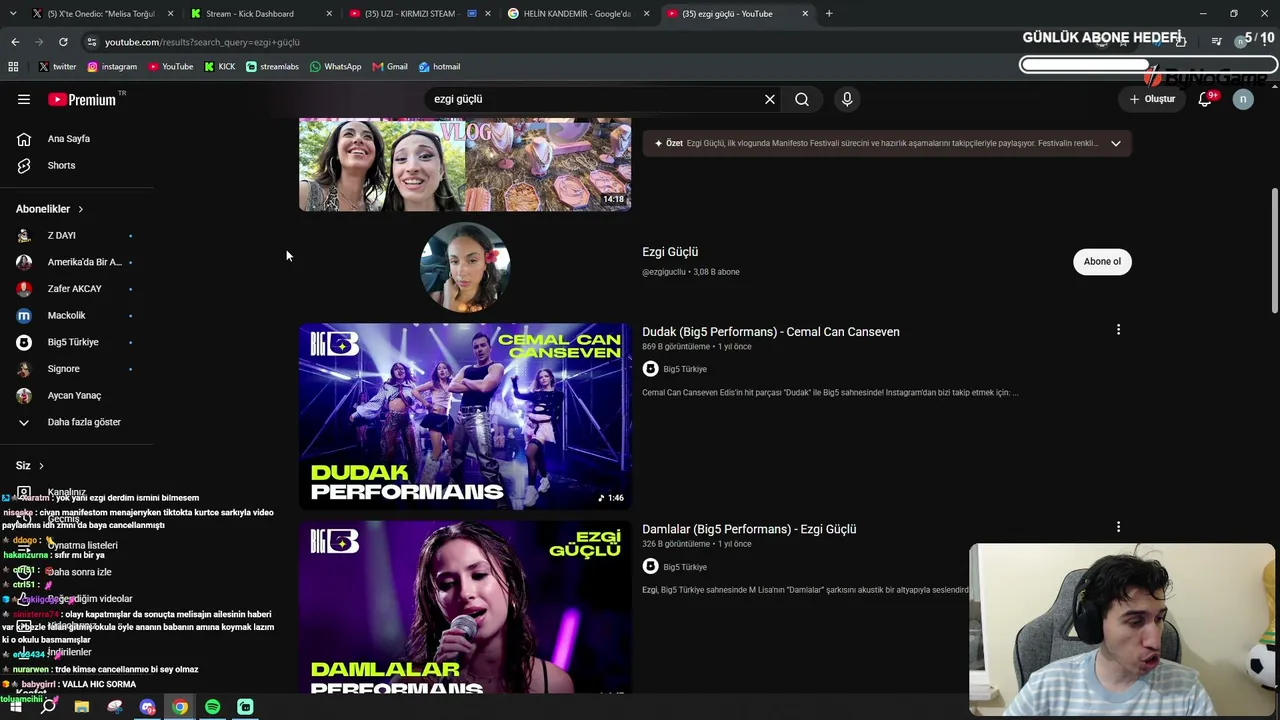
Task: Clear the search query with the X icon
Action: tap(770, 99)
